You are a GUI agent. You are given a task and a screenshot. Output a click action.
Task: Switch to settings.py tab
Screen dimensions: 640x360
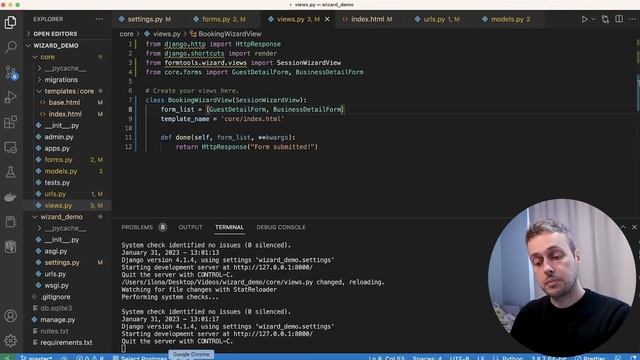click(x=145, y=19)
